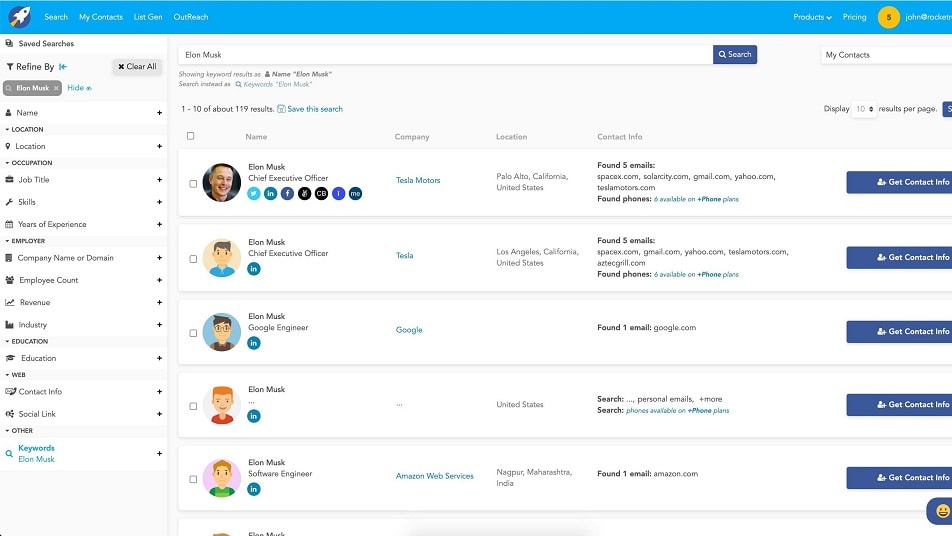Open Crunchbase CB icon for Elon Musk
The height and width of the screenshot is (536, 952).
322,194
